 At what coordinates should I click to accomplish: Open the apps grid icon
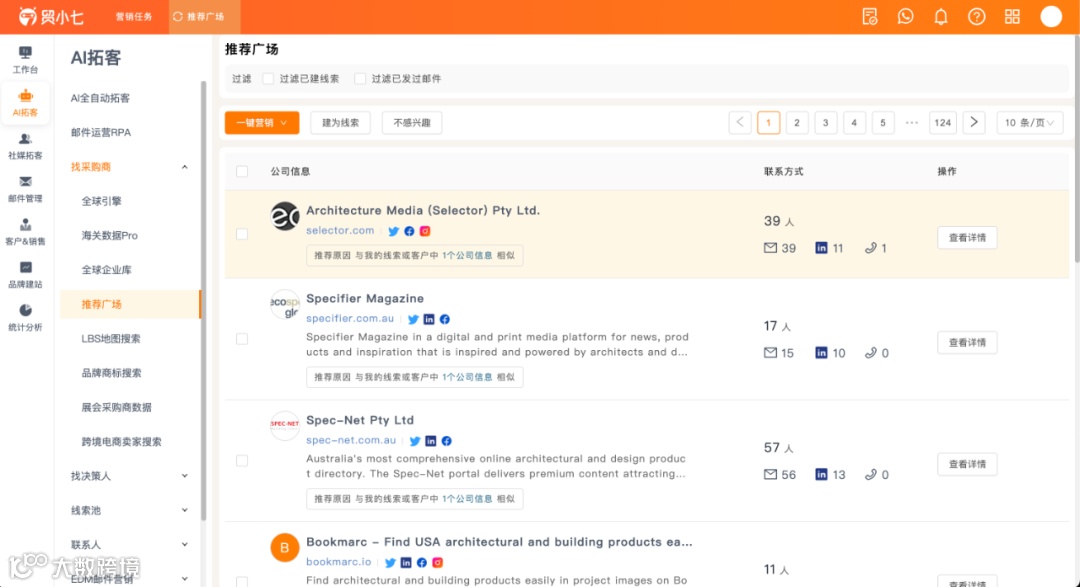point(1012,17)
